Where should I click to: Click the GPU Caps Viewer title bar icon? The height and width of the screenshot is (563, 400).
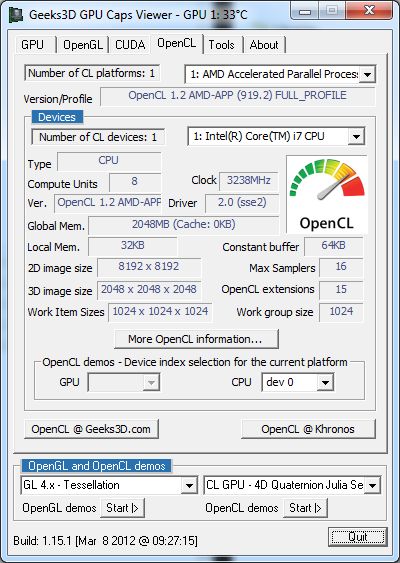[15, 15]
